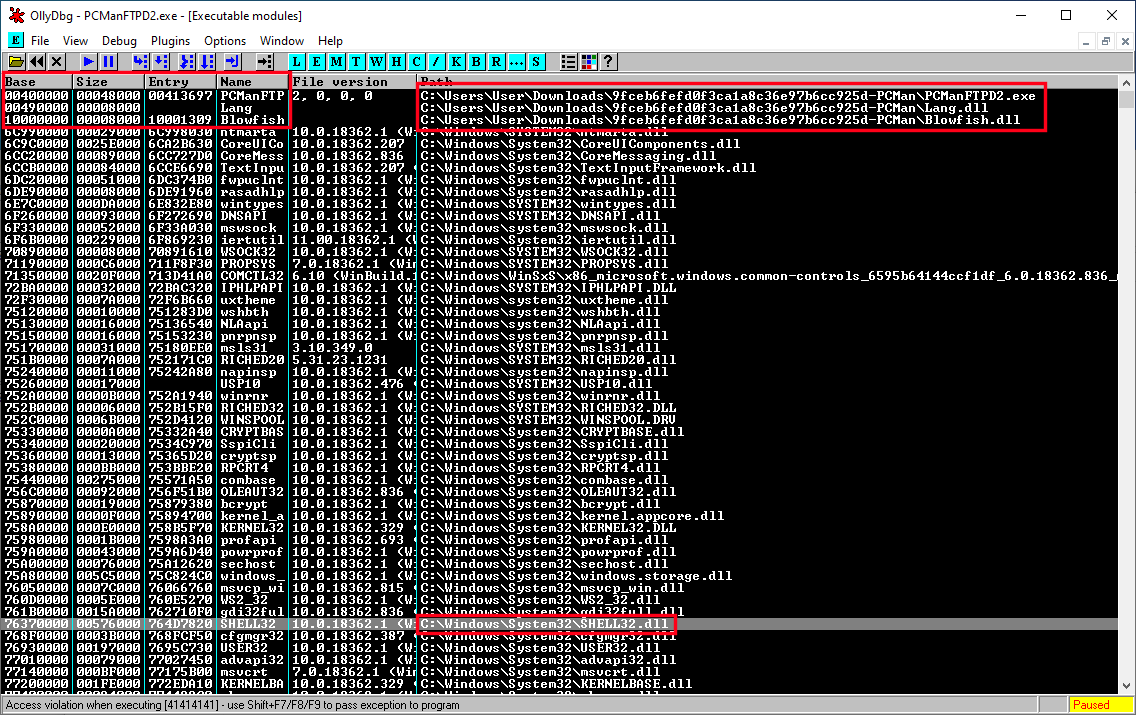
Task: Select the USER32 module name cell
Action: tap(244, 648)
